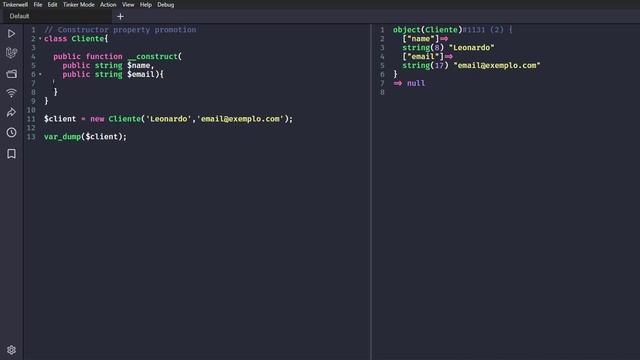Click 'string(17)' output line
This screenshot has width=640, height=360.
[x=471, y=65]
